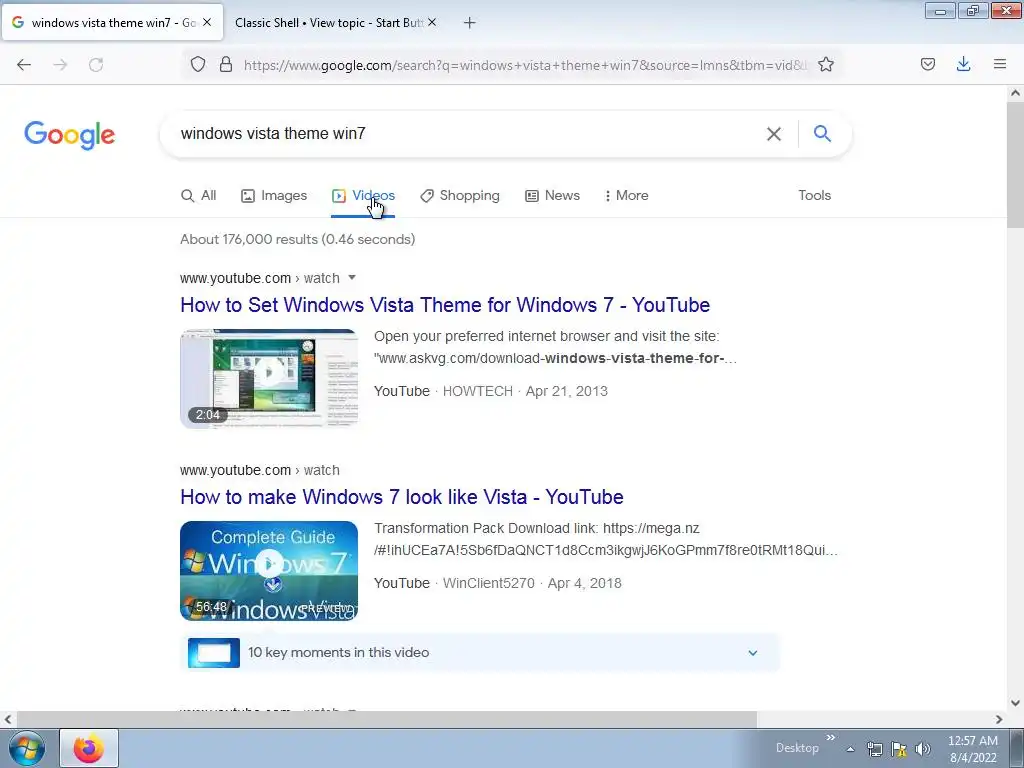Switch to the All results tab
The image size is (1024, 768).
click(199, 195)
